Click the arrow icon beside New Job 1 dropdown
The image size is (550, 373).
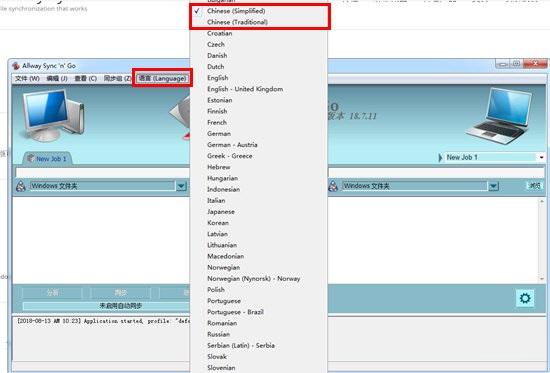[x=441, y=158]
